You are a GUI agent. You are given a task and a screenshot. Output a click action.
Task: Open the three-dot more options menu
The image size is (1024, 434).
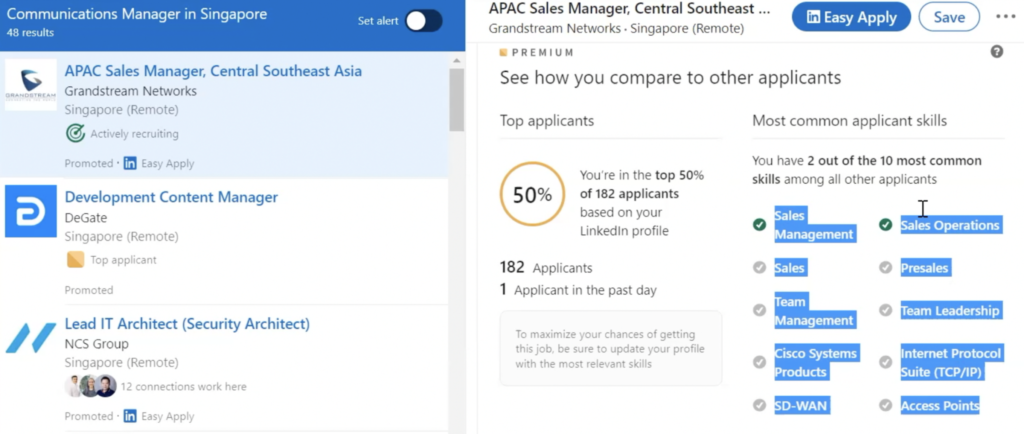(1005, 17)
